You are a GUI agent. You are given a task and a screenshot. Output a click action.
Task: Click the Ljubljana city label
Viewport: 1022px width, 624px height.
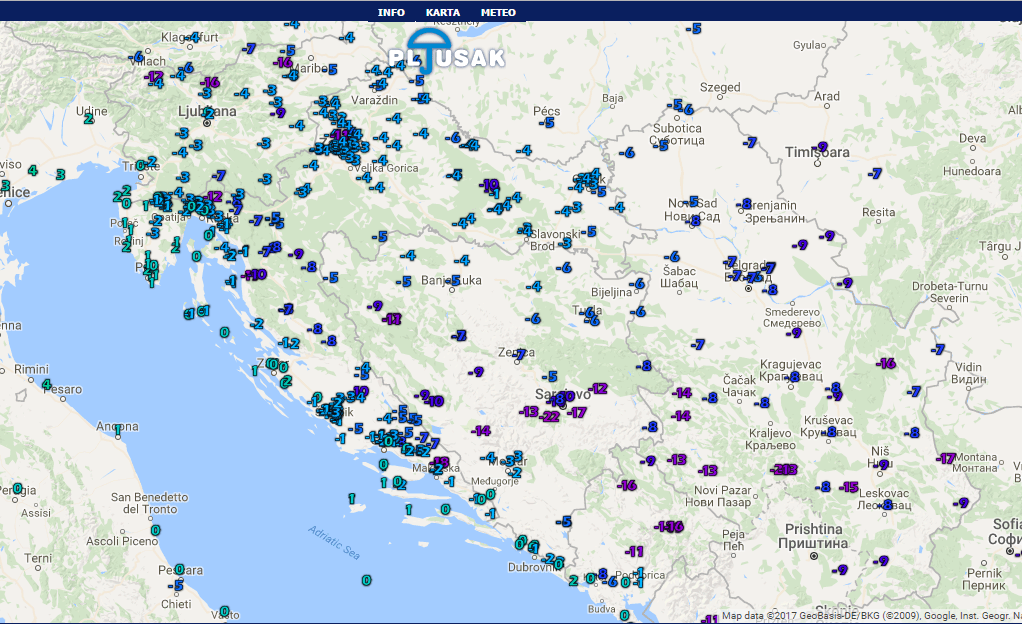point(204,113)
